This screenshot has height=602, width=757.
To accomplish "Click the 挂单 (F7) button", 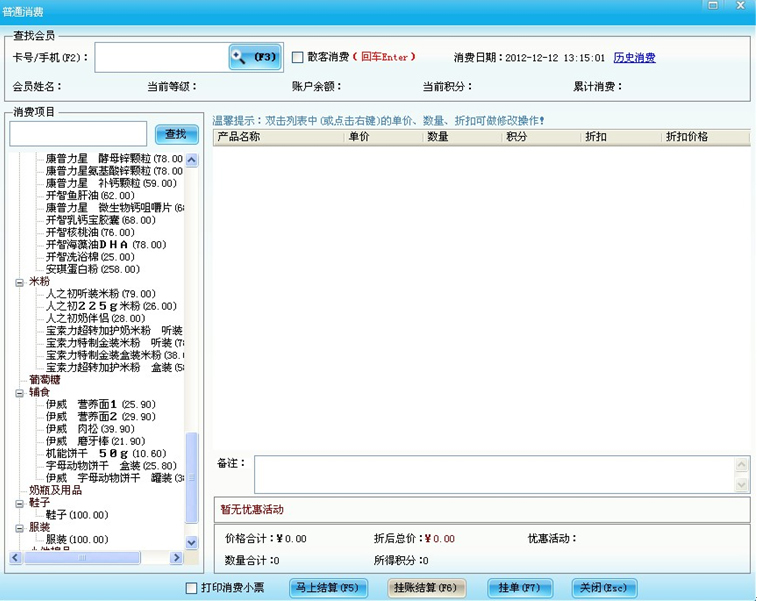I will click(x=520, y=588).
